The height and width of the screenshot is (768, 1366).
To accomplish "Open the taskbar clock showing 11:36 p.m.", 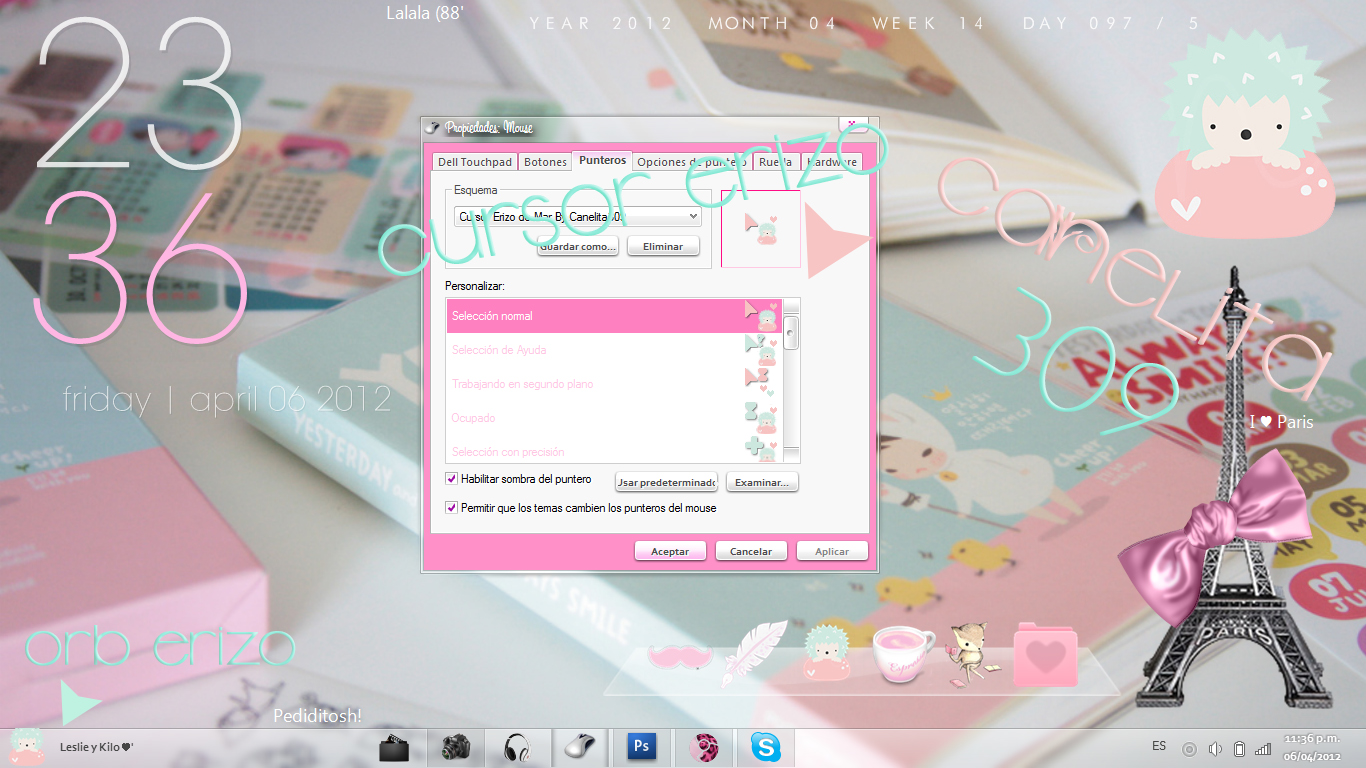I will 1314,748.
